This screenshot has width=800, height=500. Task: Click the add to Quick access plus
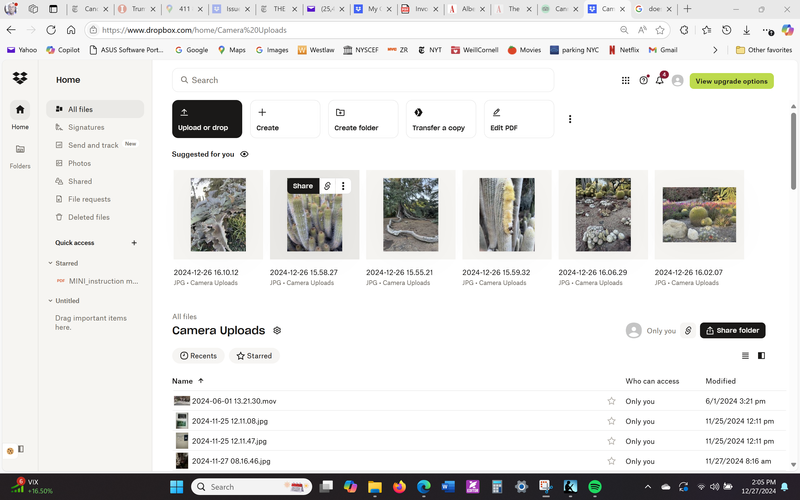(x=134, y=243)
